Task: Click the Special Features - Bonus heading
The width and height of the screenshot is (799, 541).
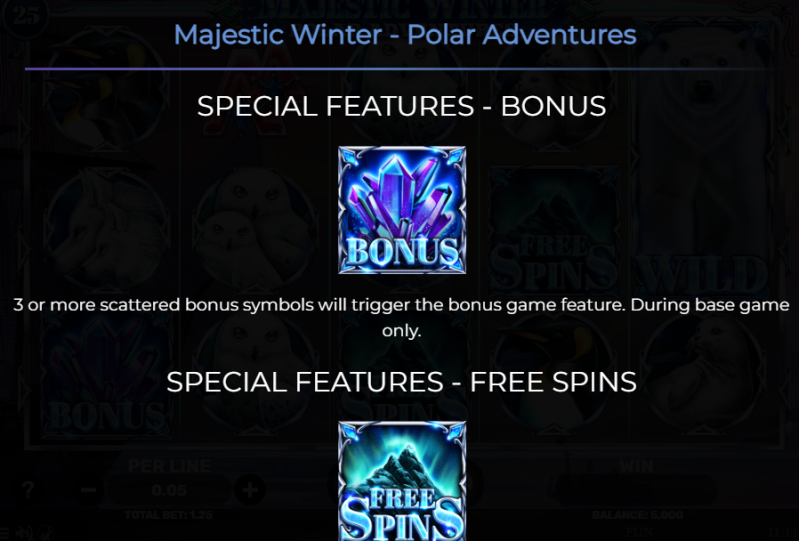Action: coord(402,106)
